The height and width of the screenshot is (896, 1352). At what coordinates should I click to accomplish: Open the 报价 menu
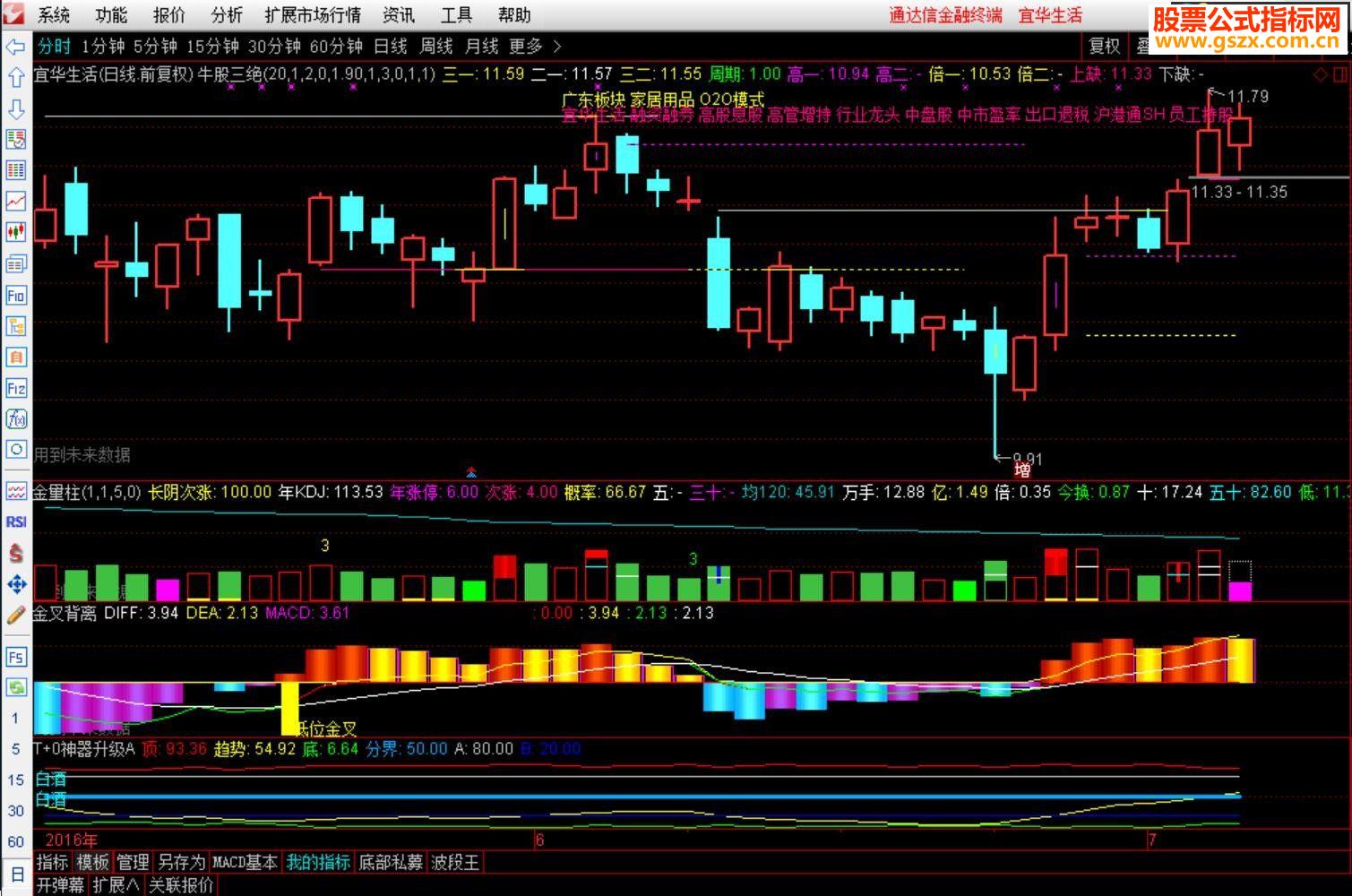(x=168, y=15)
